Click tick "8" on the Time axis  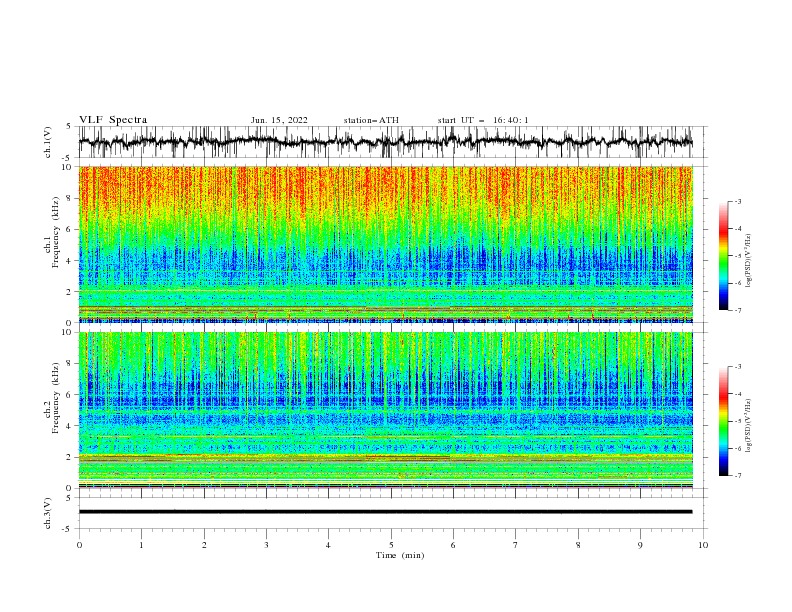tap(578, 545)
